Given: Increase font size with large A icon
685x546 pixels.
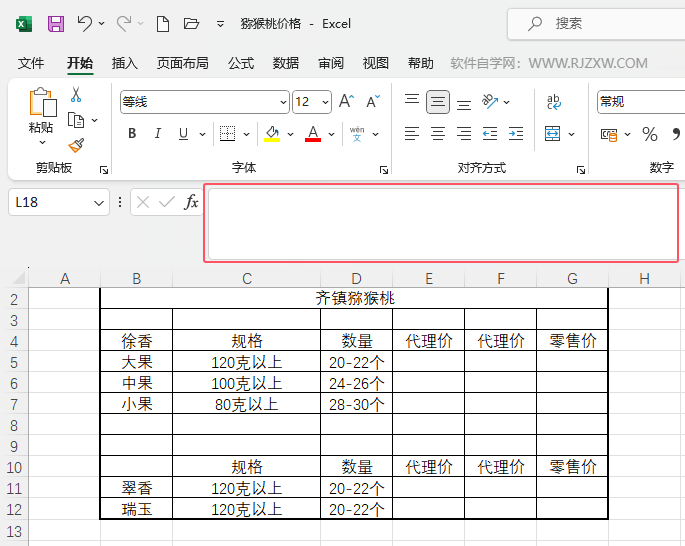Looking at the screenshot, I should pos(346,102).
